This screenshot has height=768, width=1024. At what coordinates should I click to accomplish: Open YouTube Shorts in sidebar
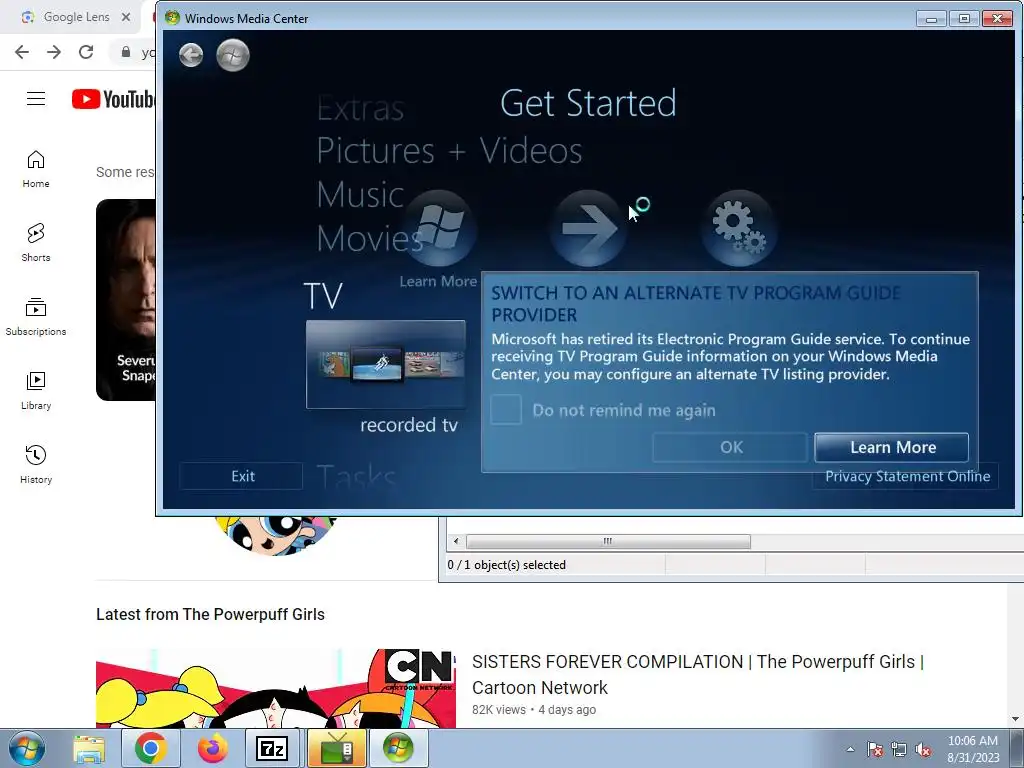coord(36,243)
